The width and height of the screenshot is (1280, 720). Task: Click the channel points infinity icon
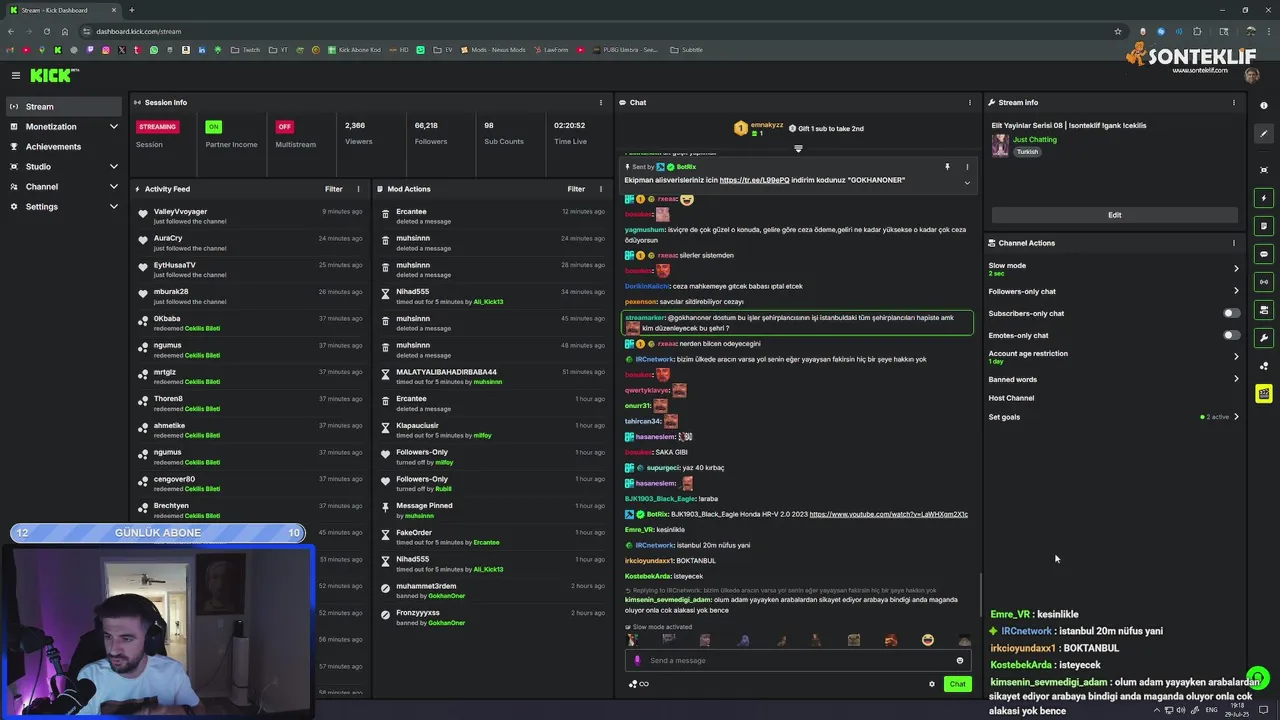click(644, 684)
